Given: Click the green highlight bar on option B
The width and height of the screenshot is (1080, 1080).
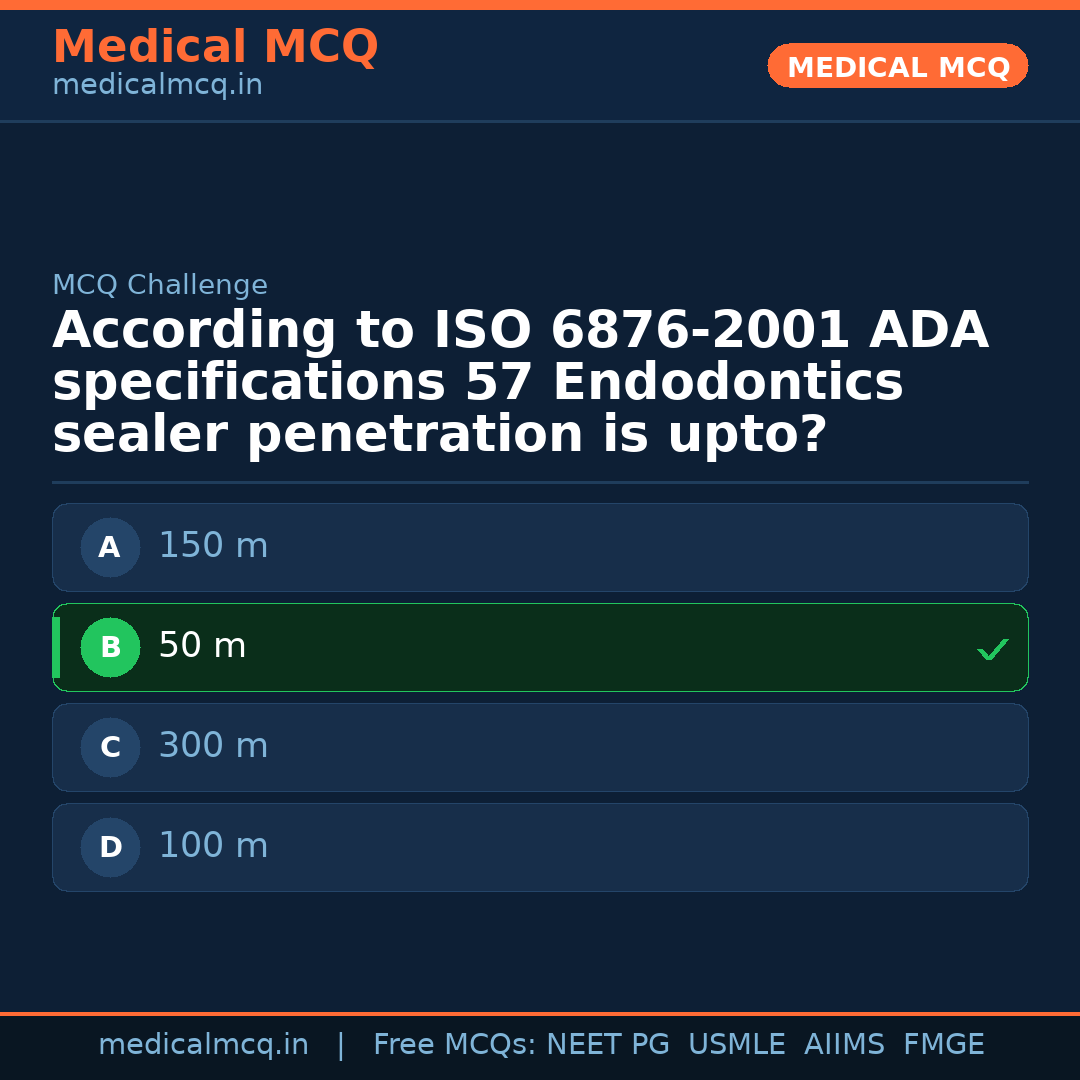Looking at the screenshot, I should point(56,647).
